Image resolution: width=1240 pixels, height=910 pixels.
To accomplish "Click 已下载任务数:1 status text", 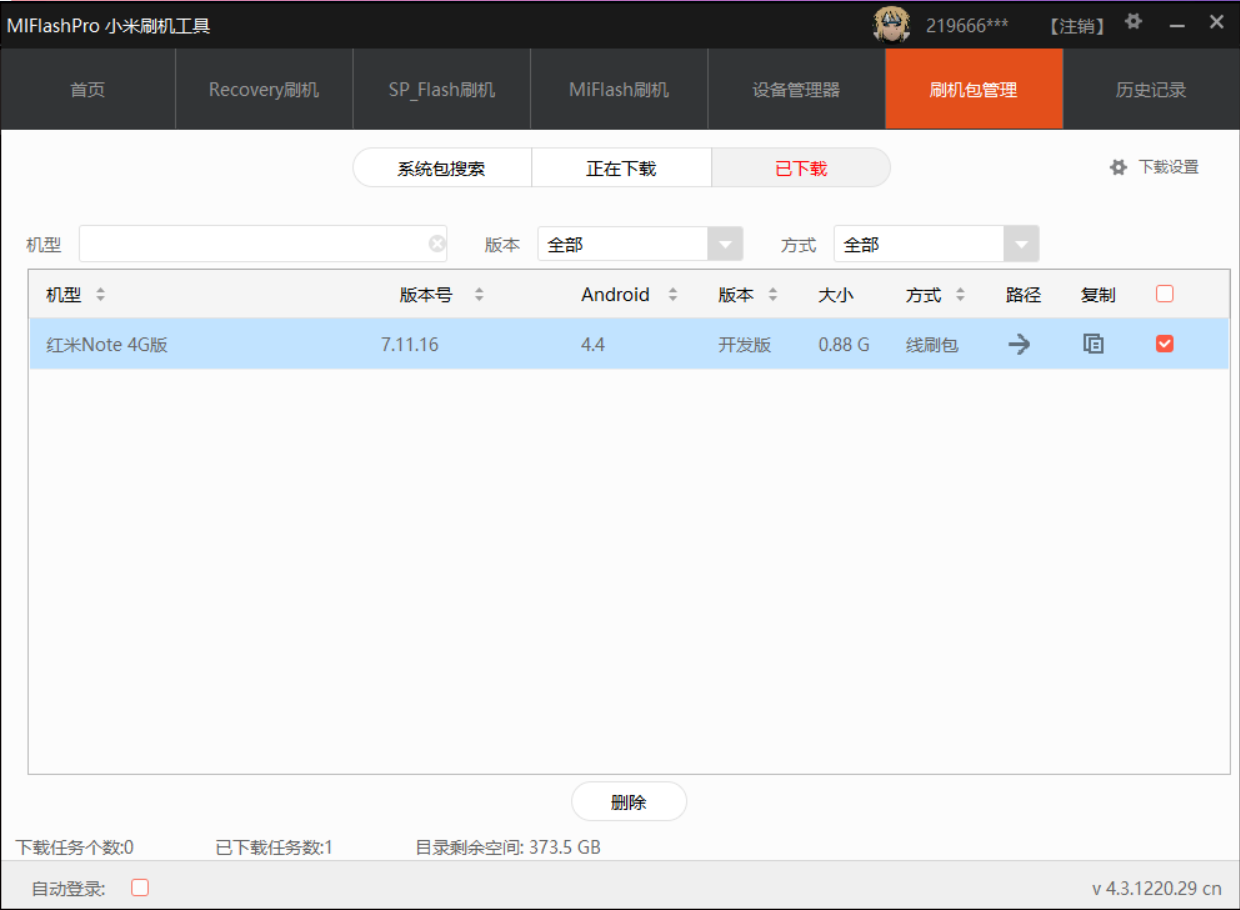I will (x=274, y=848).
